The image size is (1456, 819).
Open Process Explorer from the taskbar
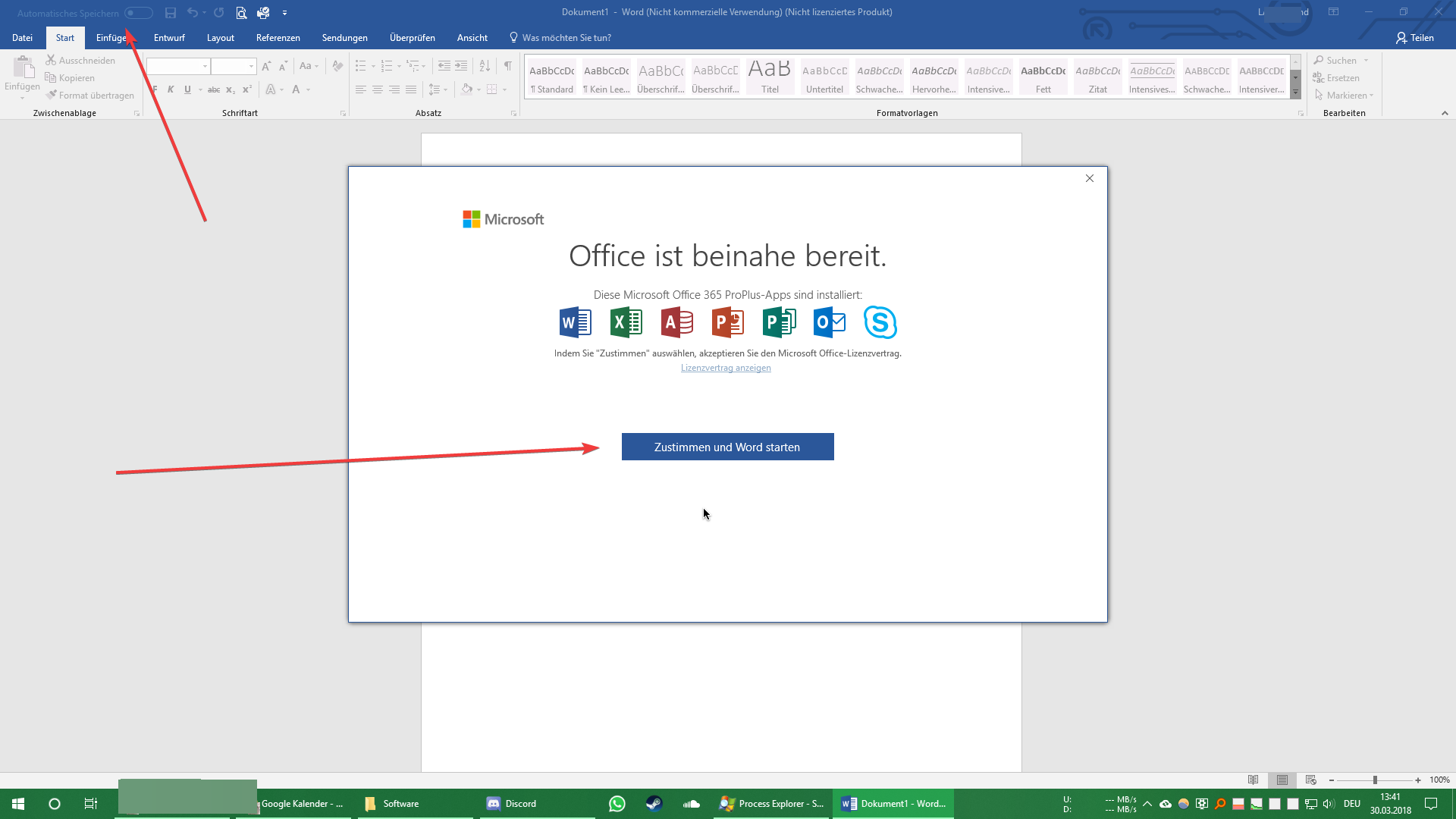pyautogui.click(x=773, y=804)
